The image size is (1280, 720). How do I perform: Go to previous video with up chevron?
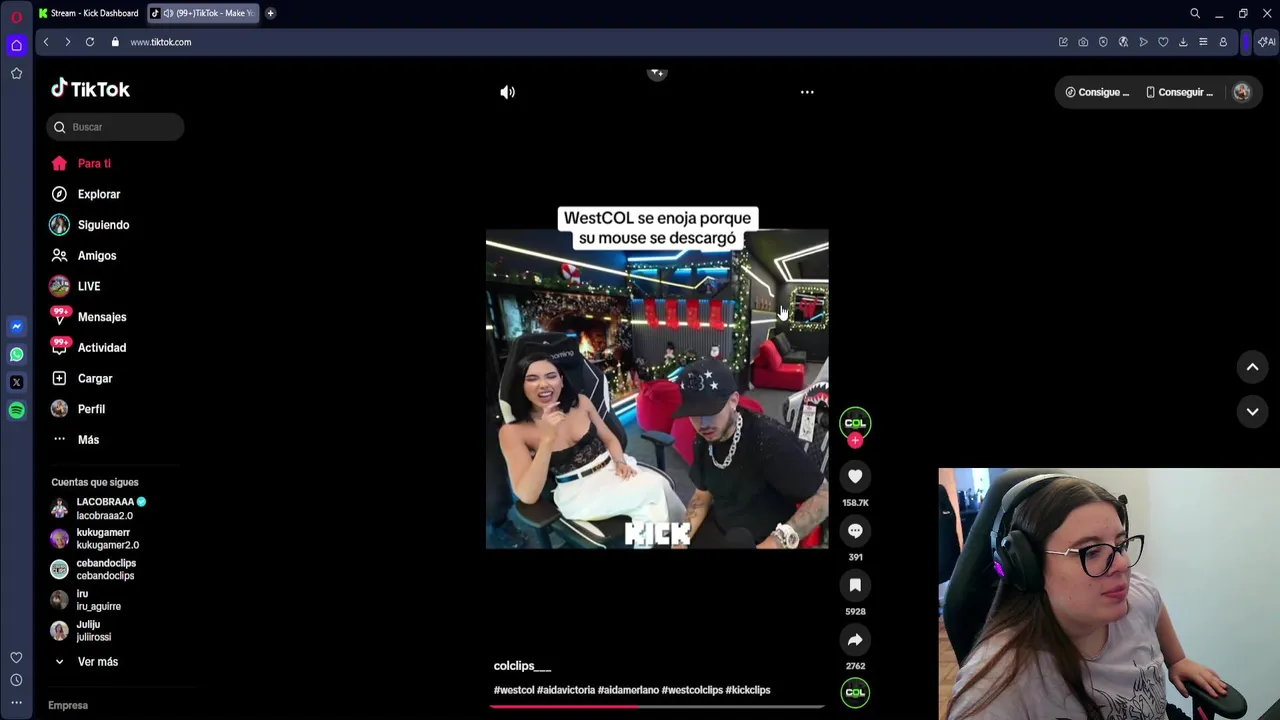1252,367
